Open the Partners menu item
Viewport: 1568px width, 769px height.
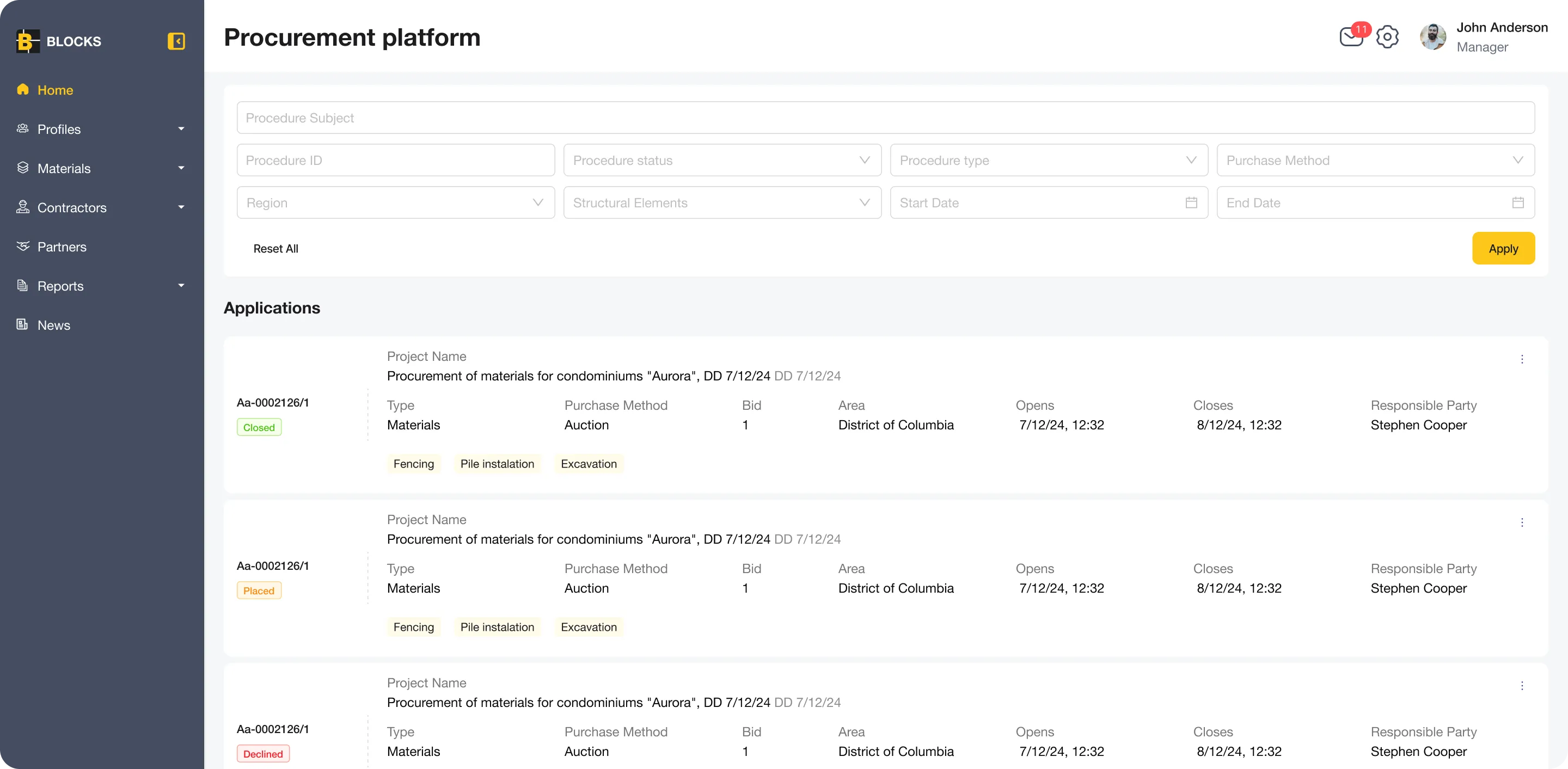[x=62, y=247]
